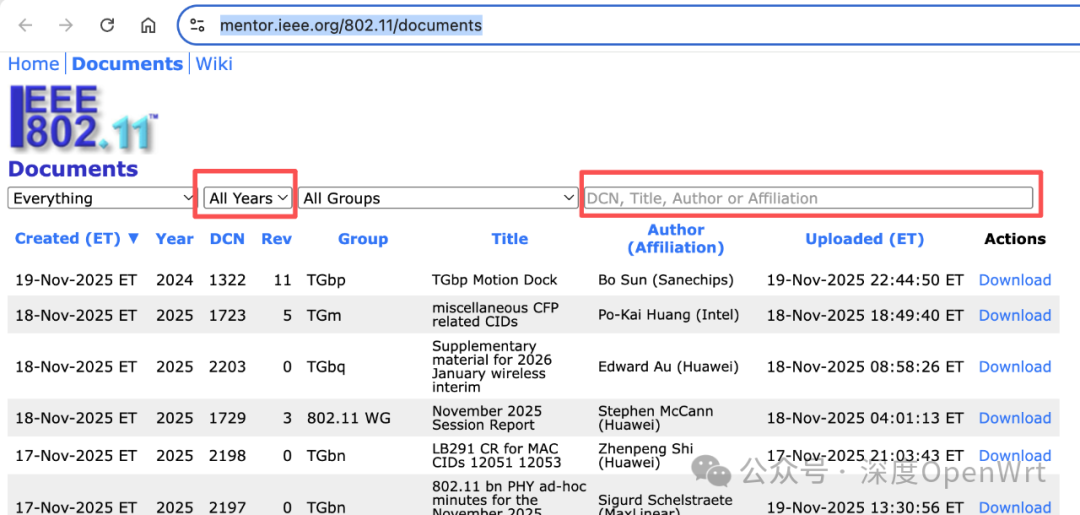Click the IEEE 802.11 logo
Viewport: 1080px width, 515px height.
[x=83, y=118]
